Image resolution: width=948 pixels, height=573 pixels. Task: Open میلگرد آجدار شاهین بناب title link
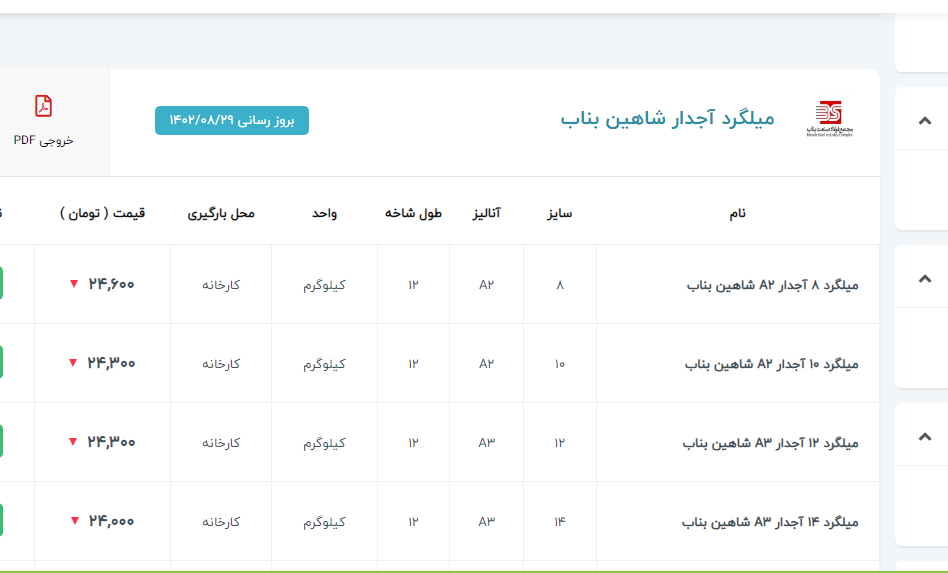point(667,120)
